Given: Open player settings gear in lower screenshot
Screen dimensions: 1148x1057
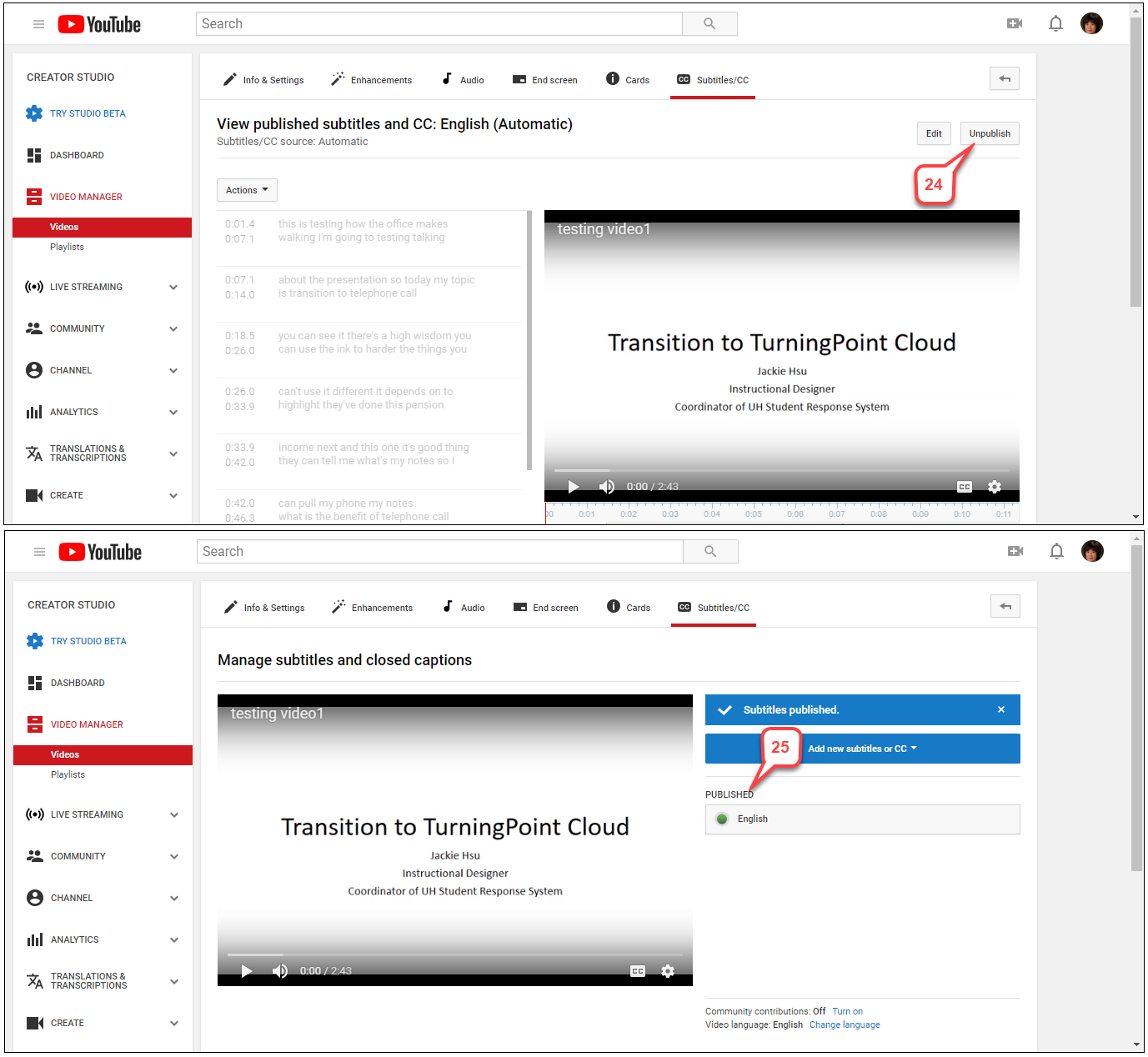Looking at the screenshot, I should coord(668,971).
